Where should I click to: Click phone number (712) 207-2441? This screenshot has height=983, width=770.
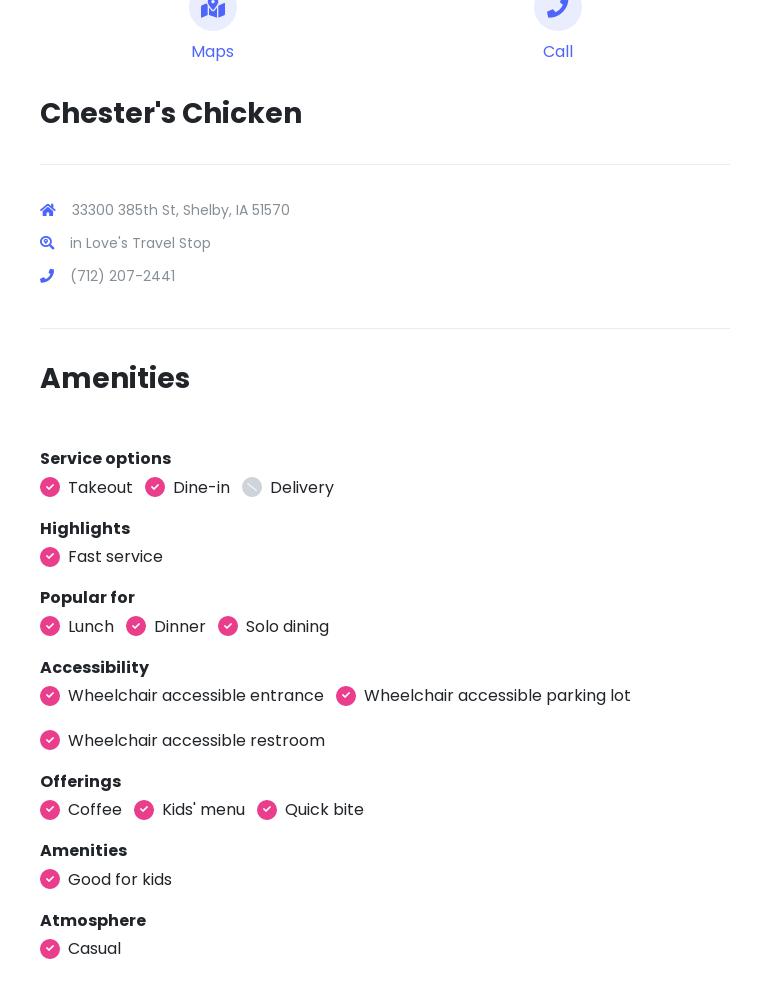(123, 276)
